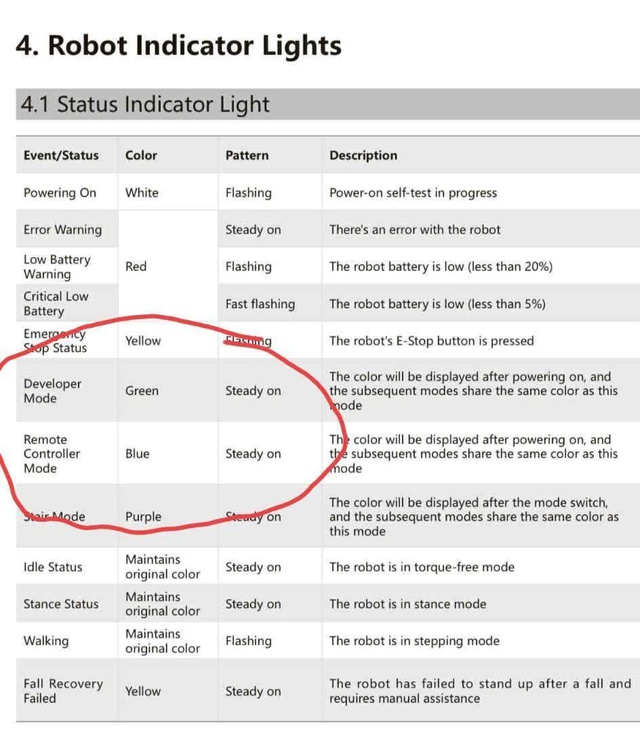Image resolution: width=640 pixels, height=734 pixels.
Task: Select the "Idle Status" event cell
Action: click(x=53, y=567)
